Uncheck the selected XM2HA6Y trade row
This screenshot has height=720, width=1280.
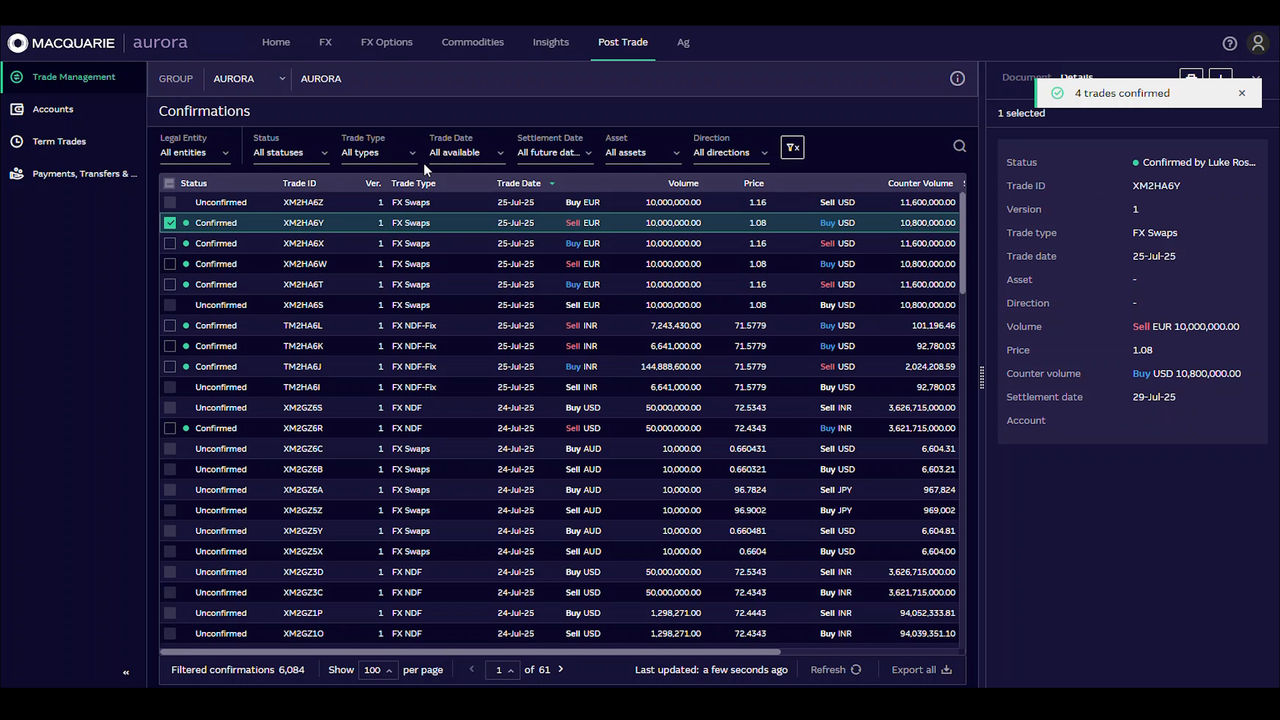(x=170, y=223)
